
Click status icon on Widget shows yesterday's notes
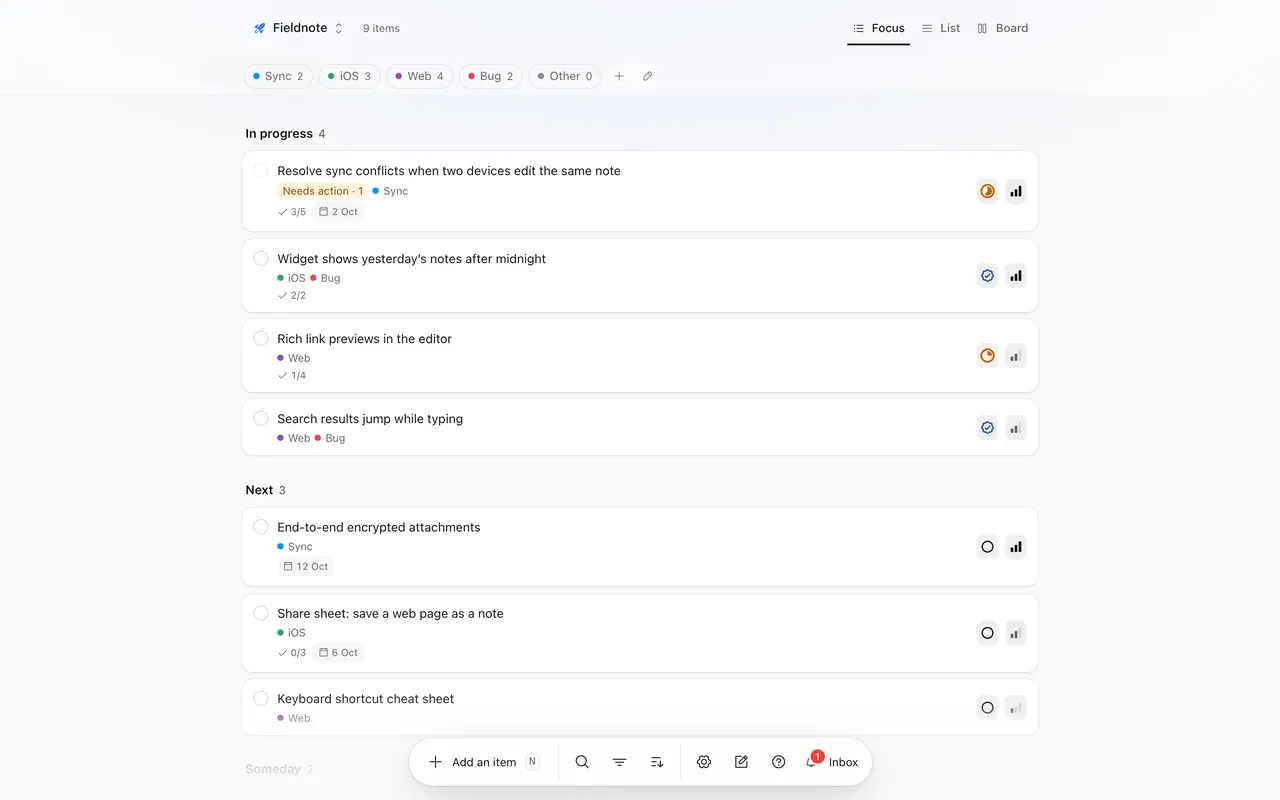(987, 275)
